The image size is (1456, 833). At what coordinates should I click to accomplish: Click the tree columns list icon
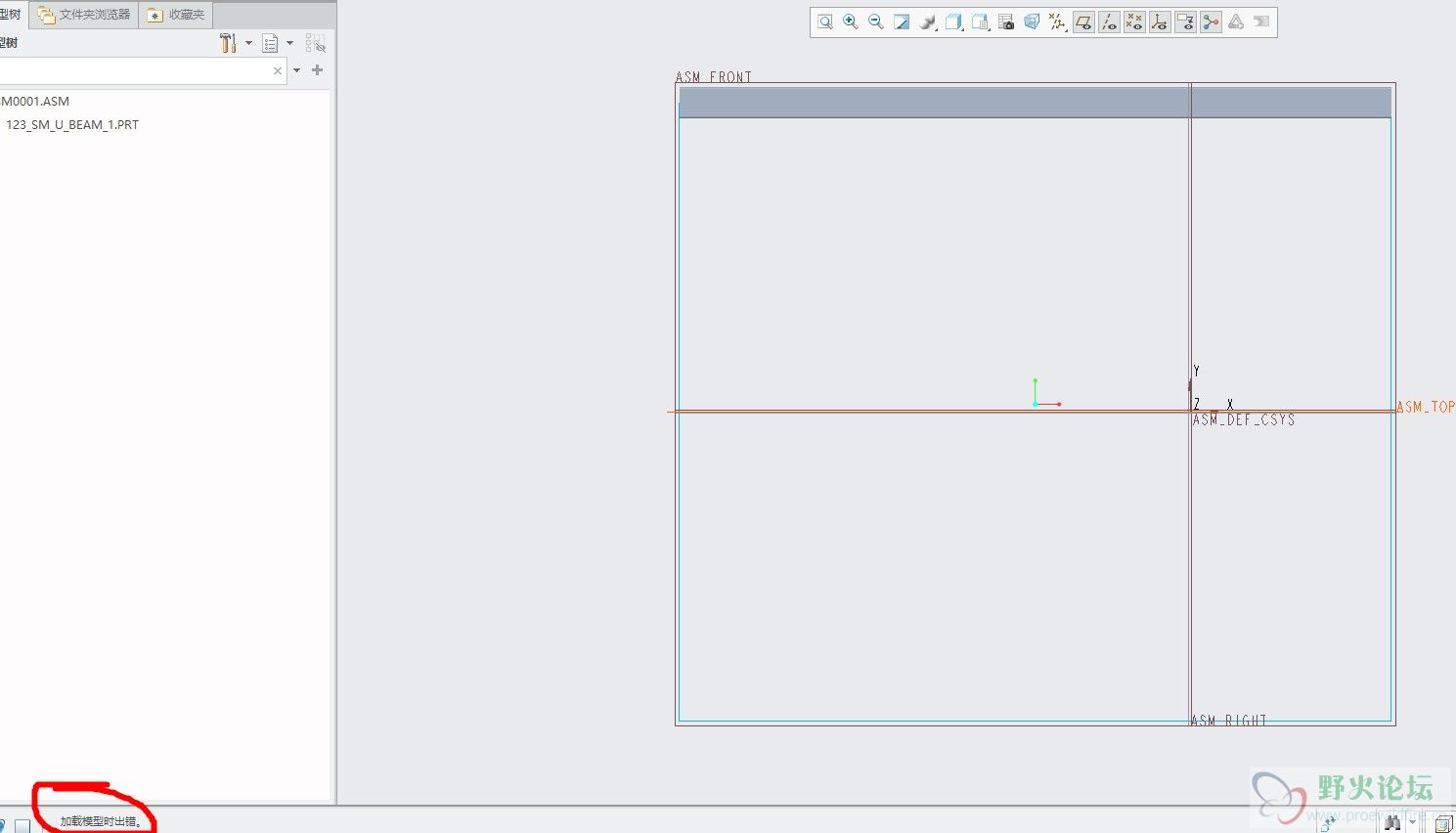tap(270, 43)
